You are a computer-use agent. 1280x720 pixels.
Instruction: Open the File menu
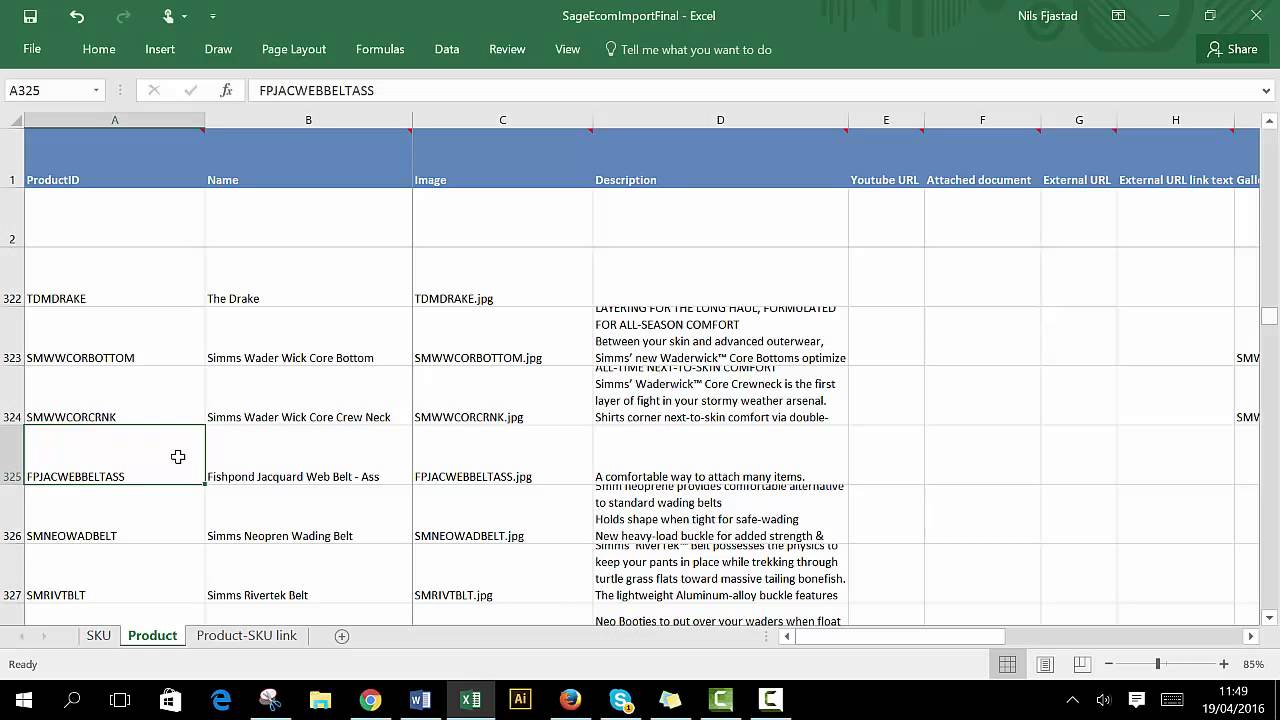(x=32, y=49)
